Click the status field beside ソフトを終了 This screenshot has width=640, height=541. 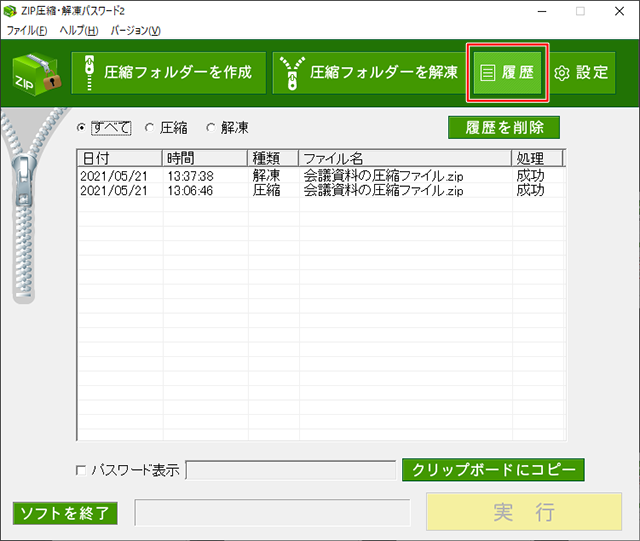coord(273,512)
